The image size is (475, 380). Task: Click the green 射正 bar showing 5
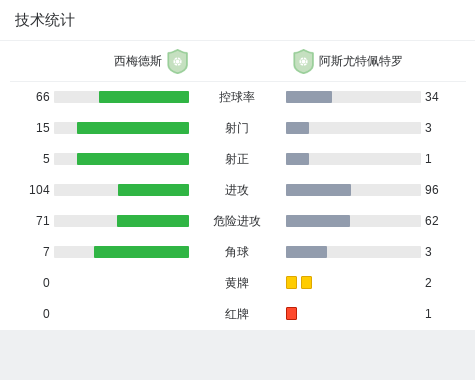[x=133, y=159]
